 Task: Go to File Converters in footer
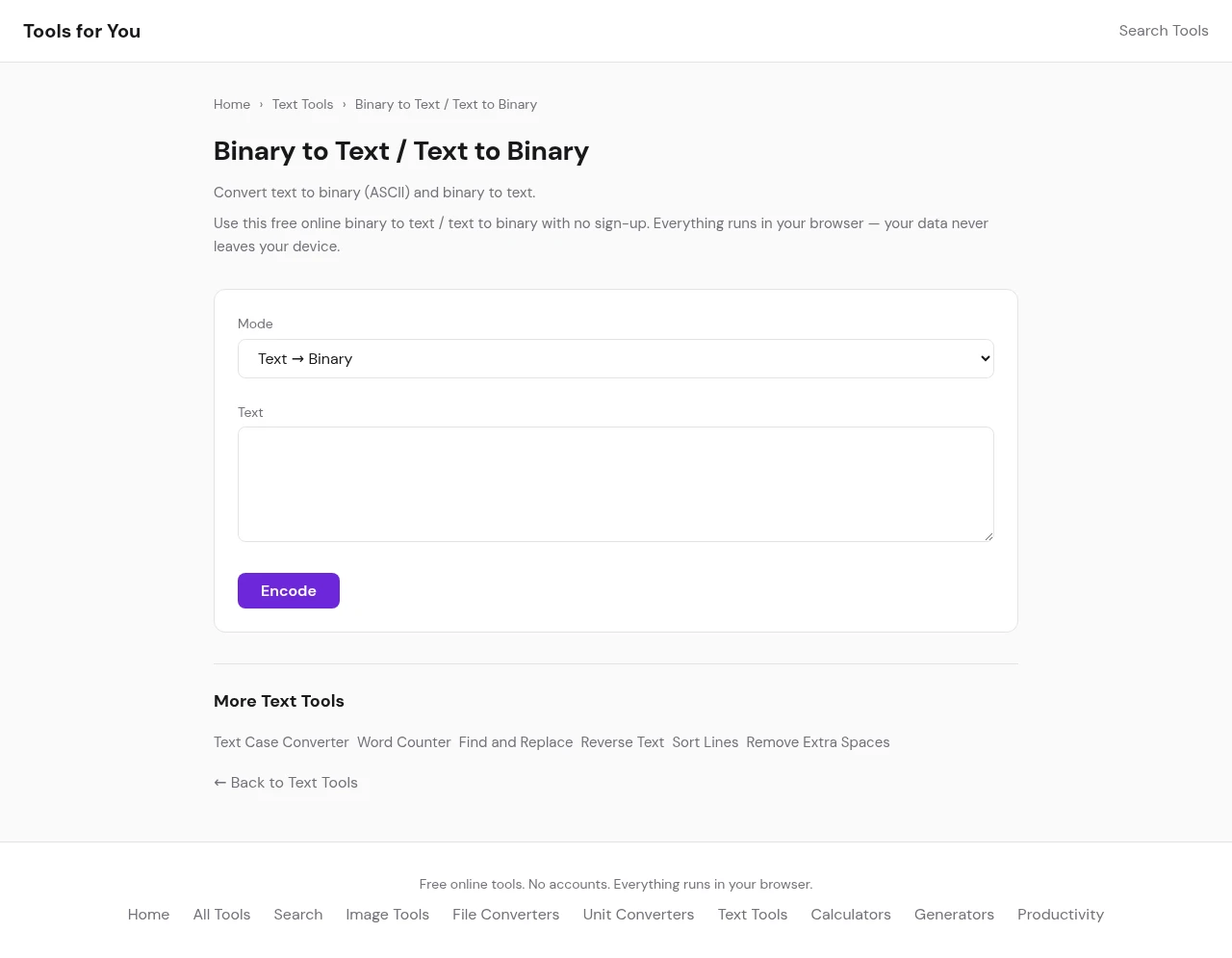point(505,915)
